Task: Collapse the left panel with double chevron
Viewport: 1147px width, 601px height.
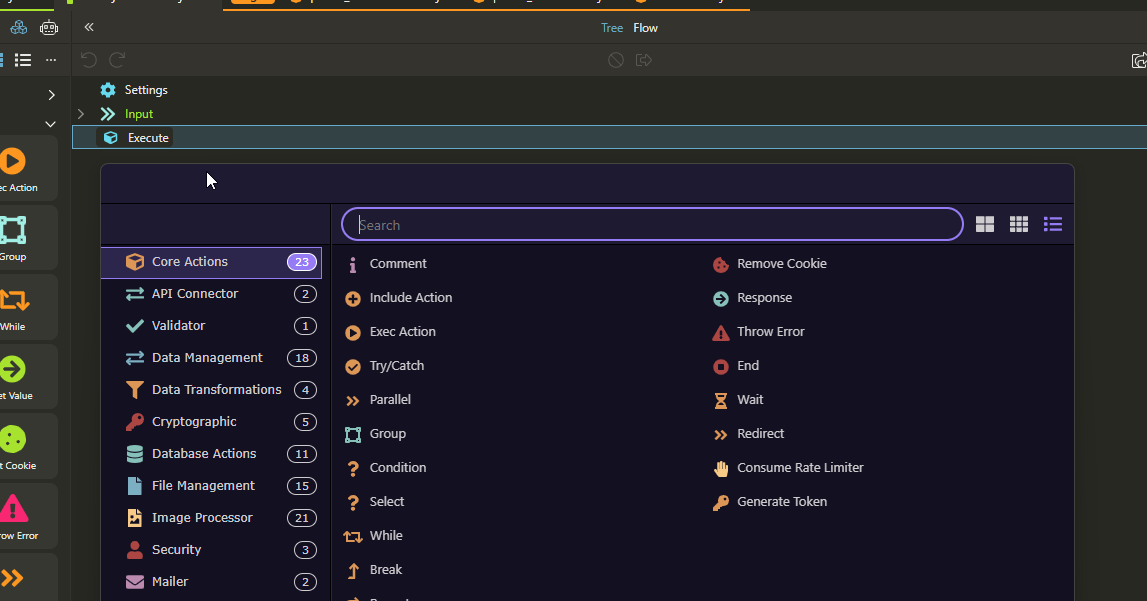Action: click(x=89, y=28)
